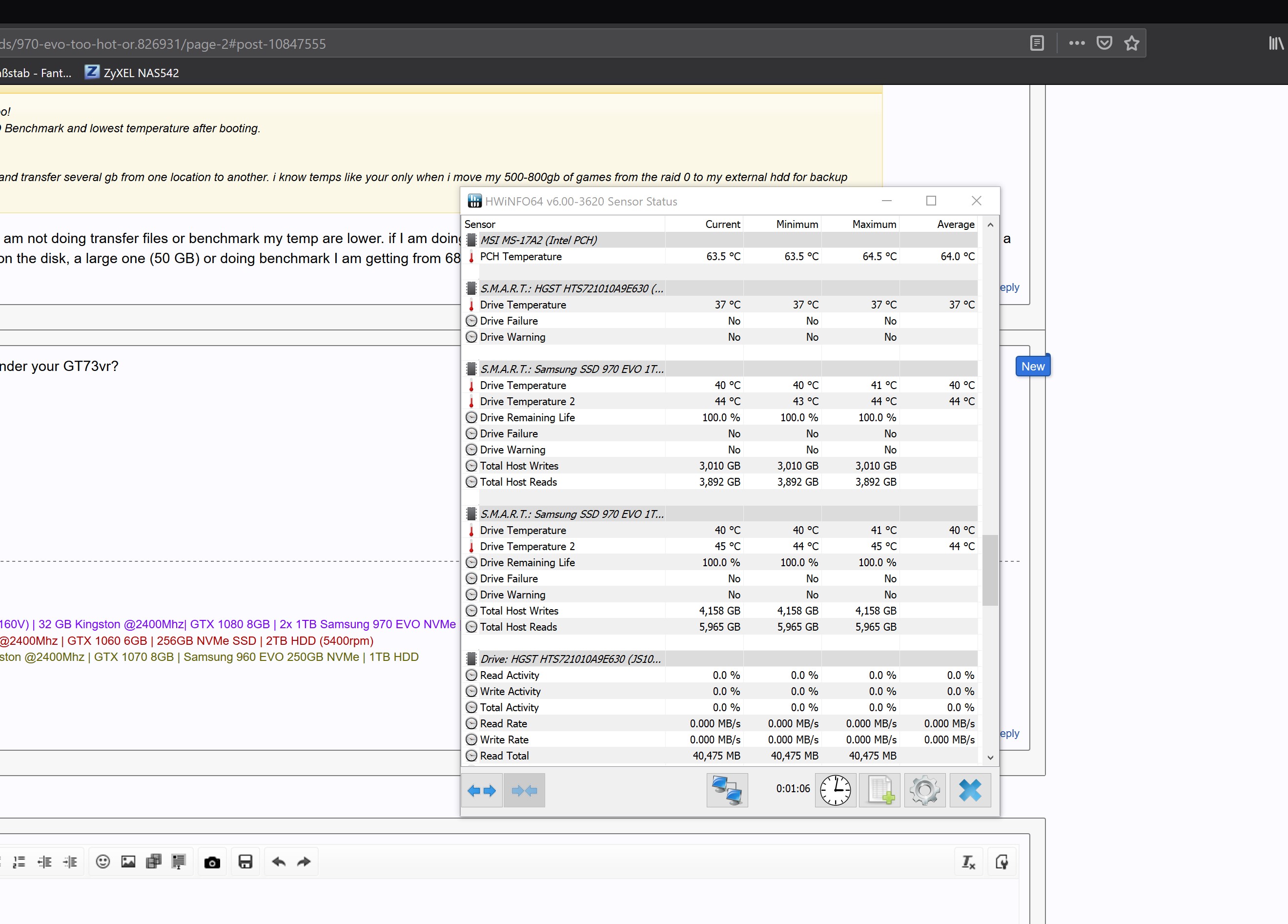Bookmark this page with the star
Screen dimensions: 1288x924
coord(1132,43)
